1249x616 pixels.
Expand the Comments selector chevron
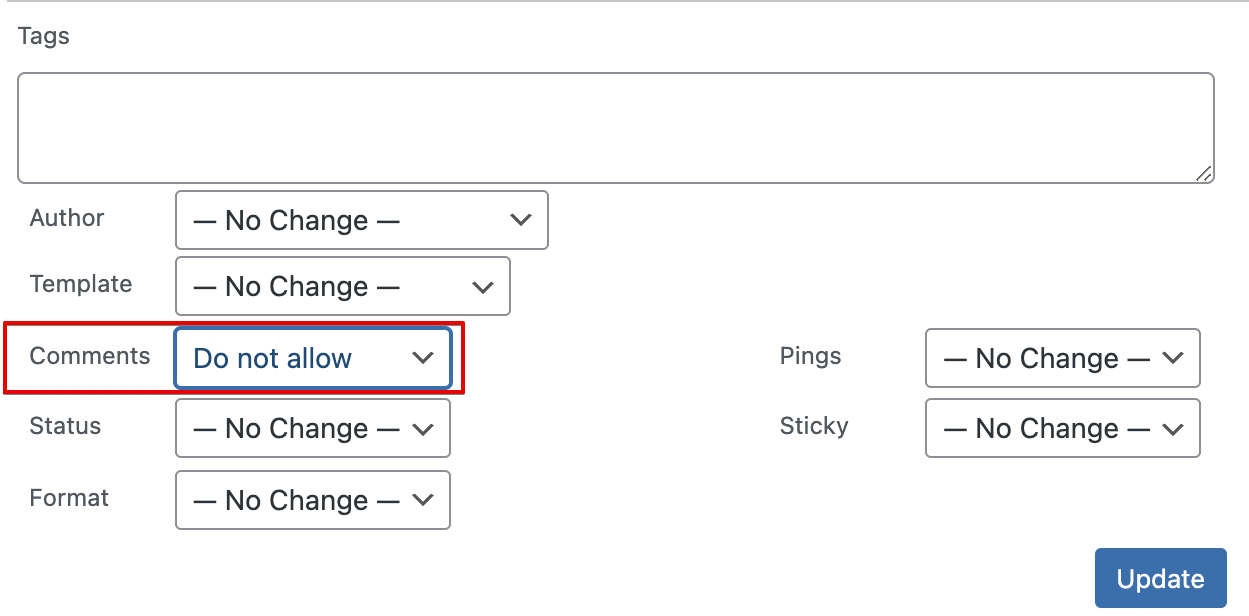[x=423, y=358]
